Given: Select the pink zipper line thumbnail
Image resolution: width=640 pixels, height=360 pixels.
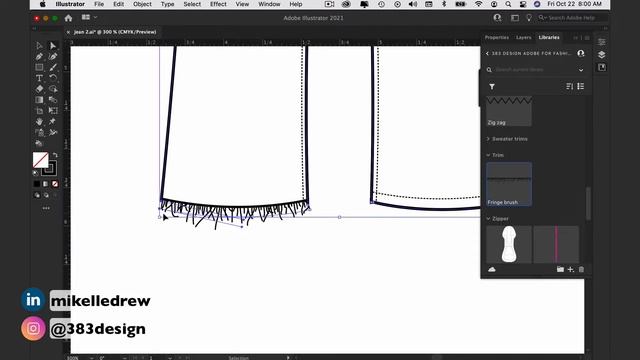Looking at the screenshot, I should tap(556, 244).
